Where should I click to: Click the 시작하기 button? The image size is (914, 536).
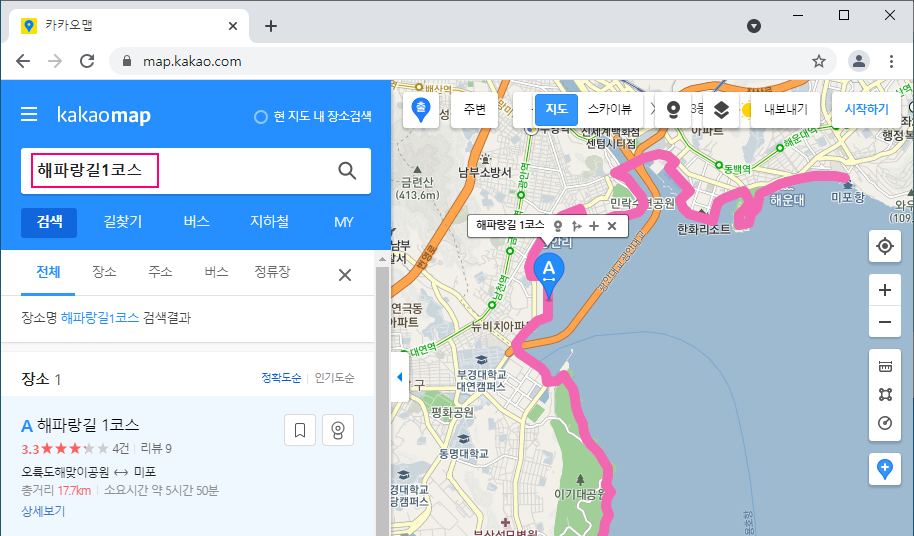(x=867, y=110)
